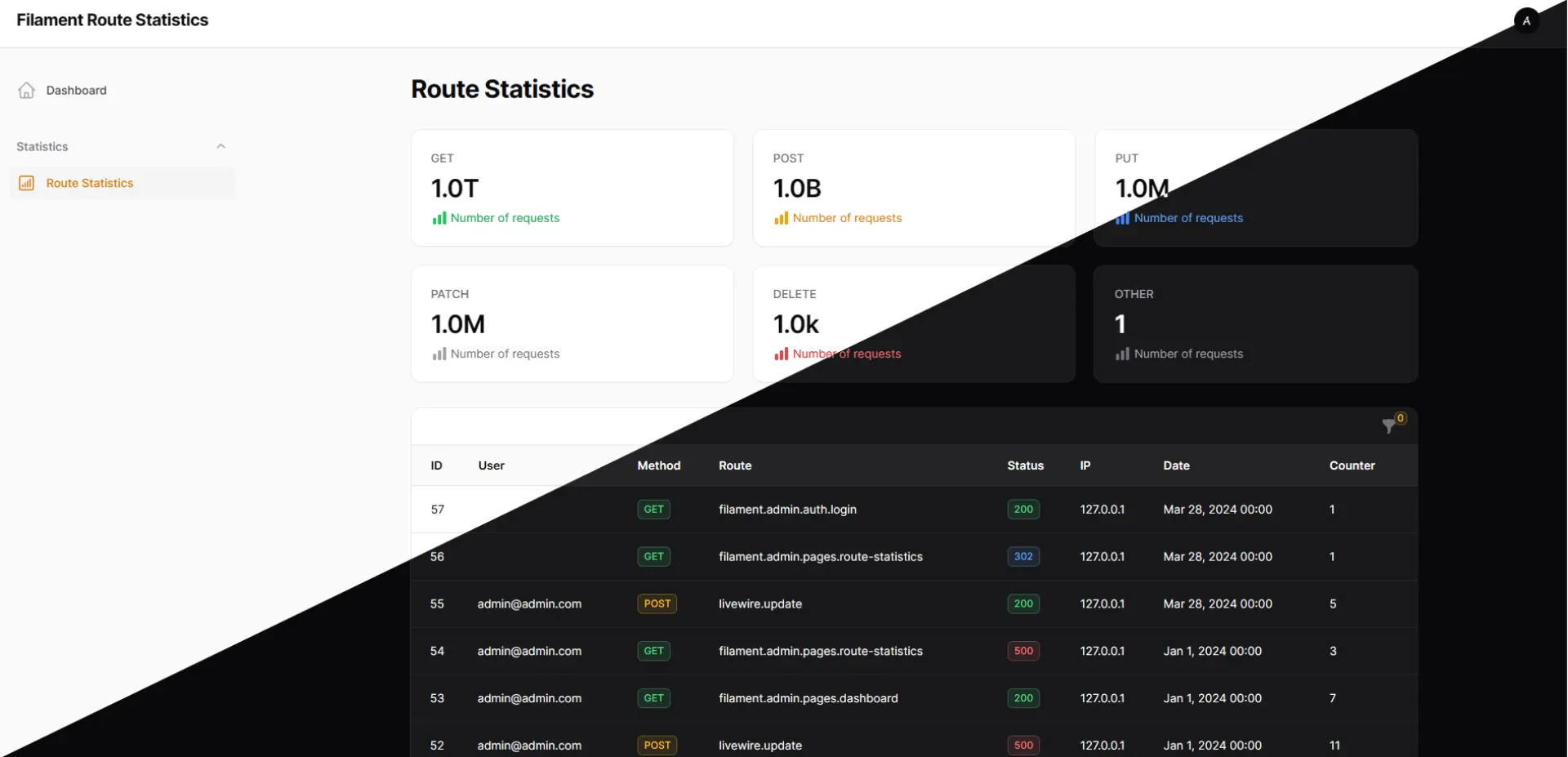This screenshot has height=757, width=1568.
Task: Select the bar chart icon next to Route Statistics
Action: pyautogui.click(x=27, y=183)
